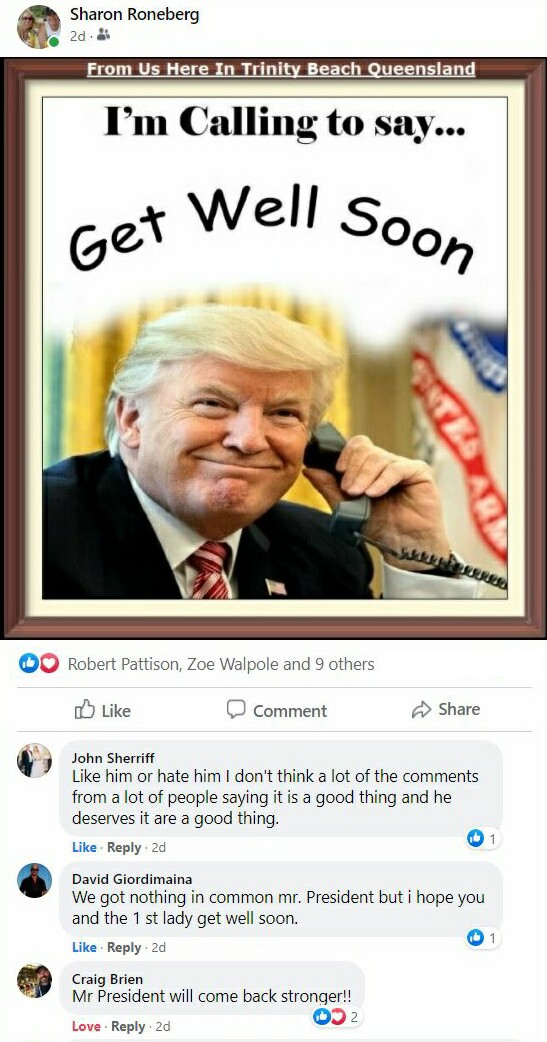Image resolution: width=547 pixels, height=1042 pixels.
Task: Open David Giordimaina's avatar thumbnail
Action: coord(34,881)
